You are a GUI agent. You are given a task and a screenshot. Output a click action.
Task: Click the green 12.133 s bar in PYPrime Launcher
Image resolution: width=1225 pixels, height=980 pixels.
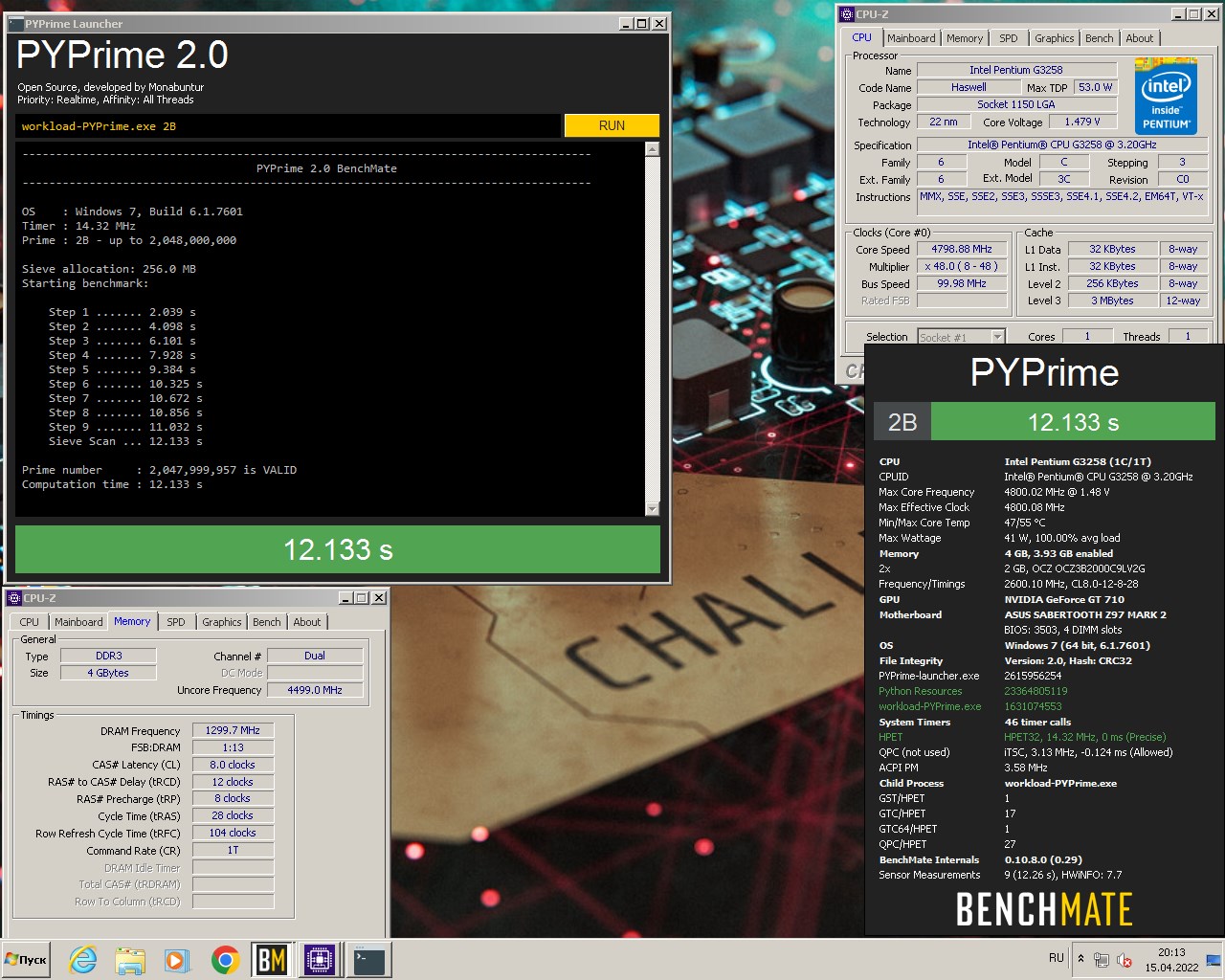[338, 549]
